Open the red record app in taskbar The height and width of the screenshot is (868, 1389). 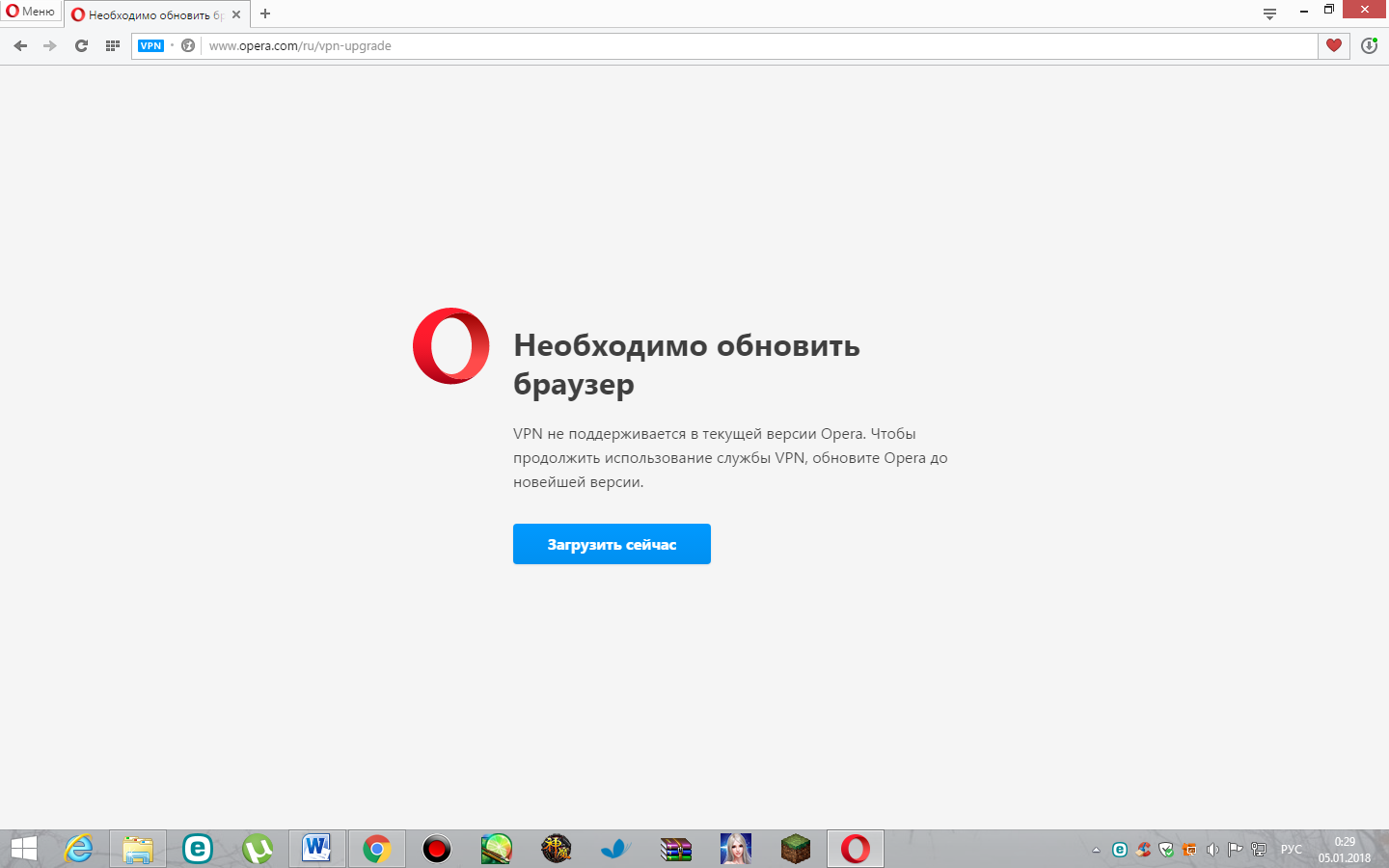[437, 849]
